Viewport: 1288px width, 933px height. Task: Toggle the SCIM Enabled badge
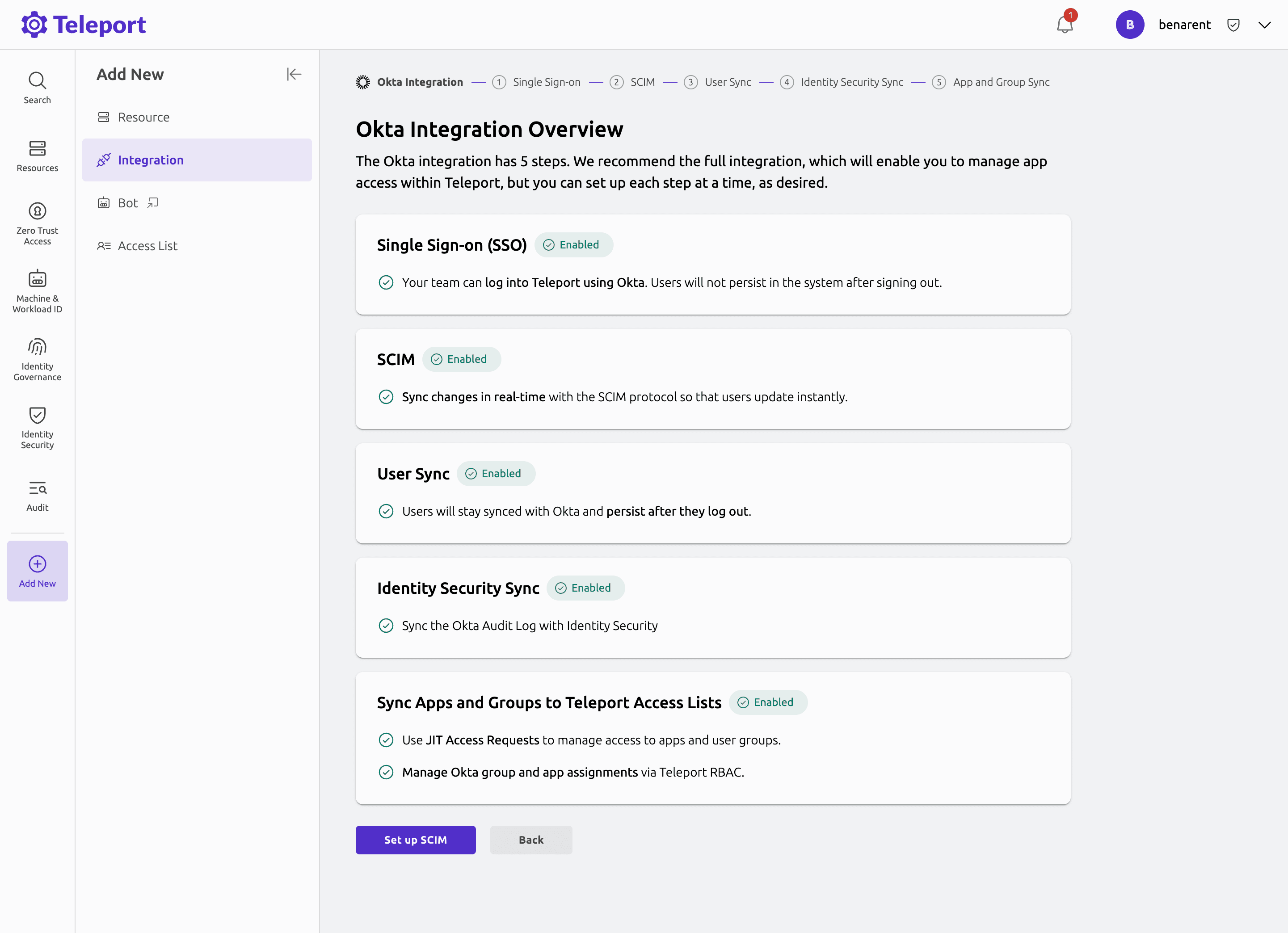461,359
